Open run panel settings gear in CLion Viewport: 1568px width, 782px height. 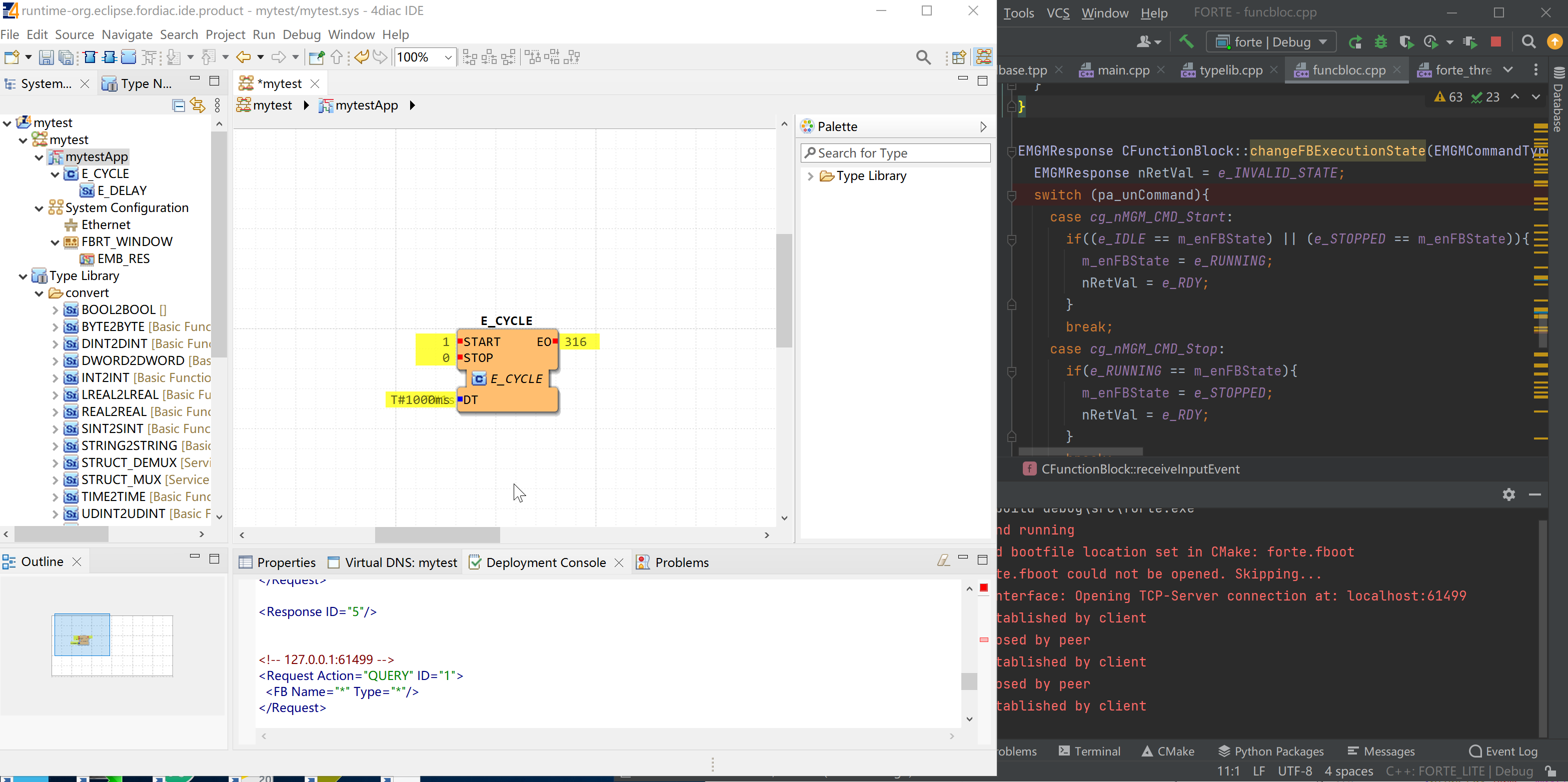[x=1508, y=494]
